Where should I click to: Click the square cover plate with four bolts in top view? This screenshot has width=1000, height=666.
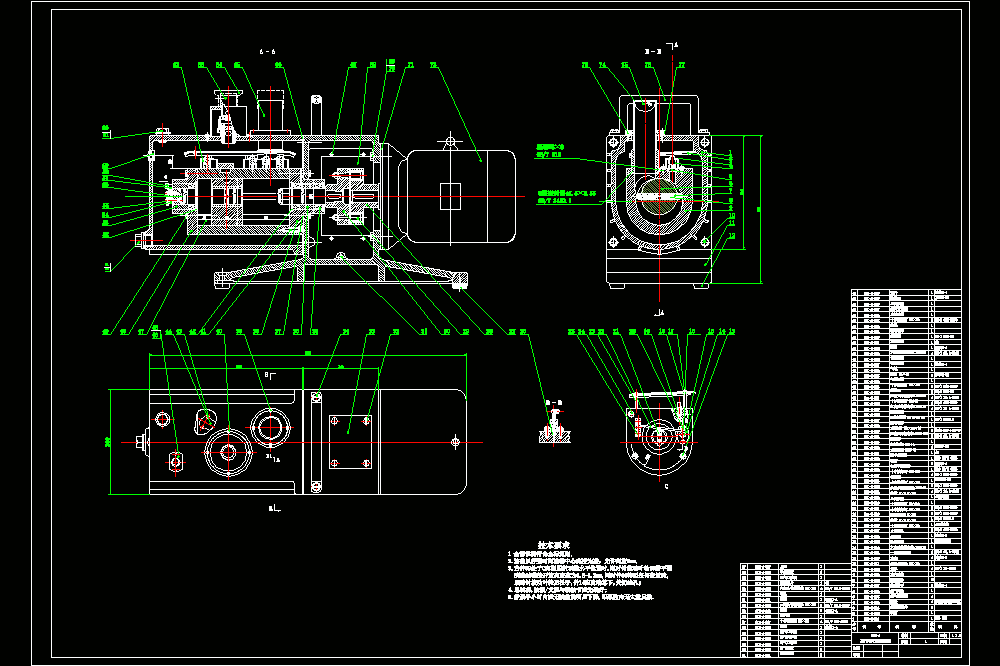[x=350, y=441]
